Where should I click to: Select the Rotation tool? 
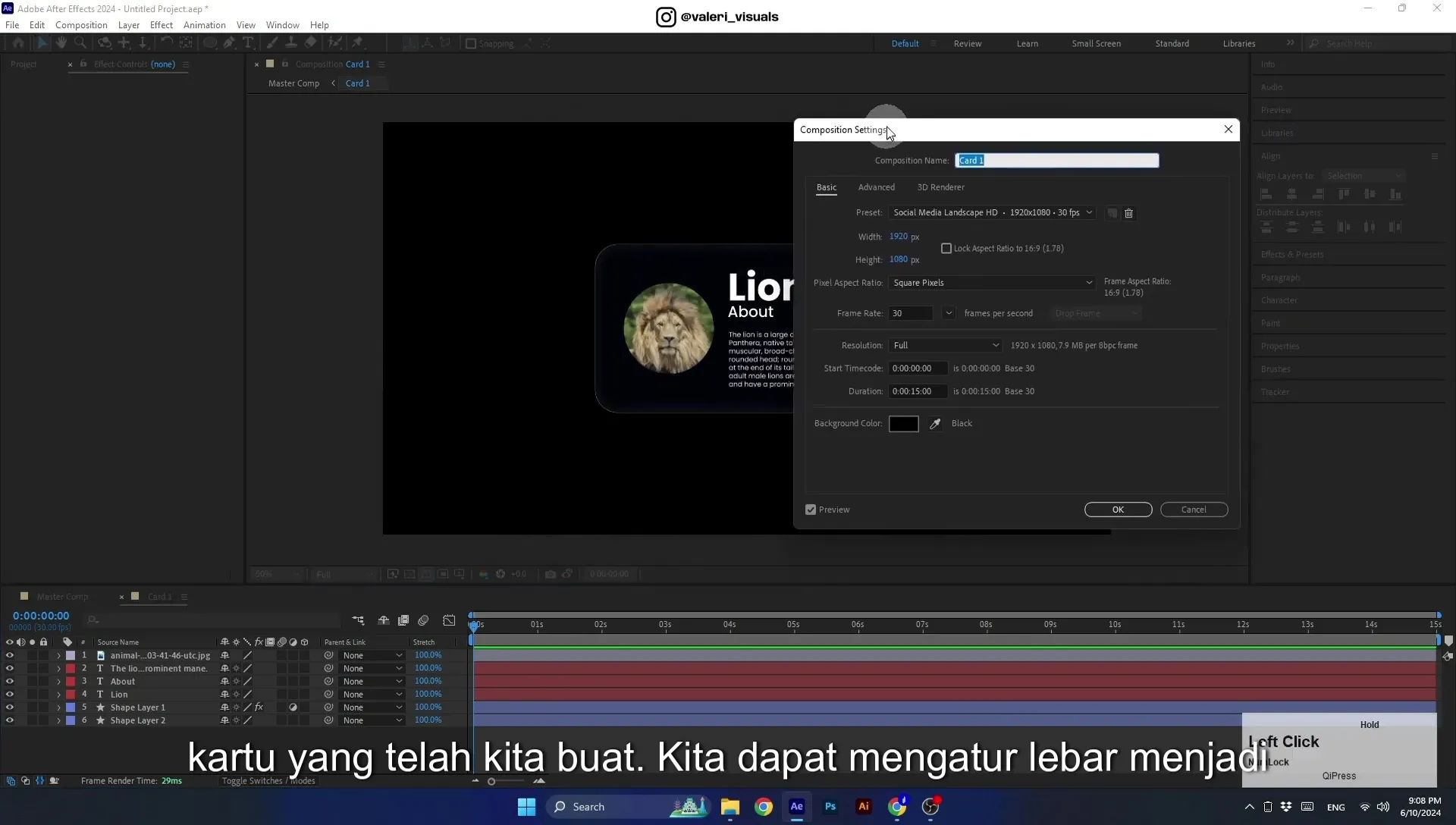166,43
